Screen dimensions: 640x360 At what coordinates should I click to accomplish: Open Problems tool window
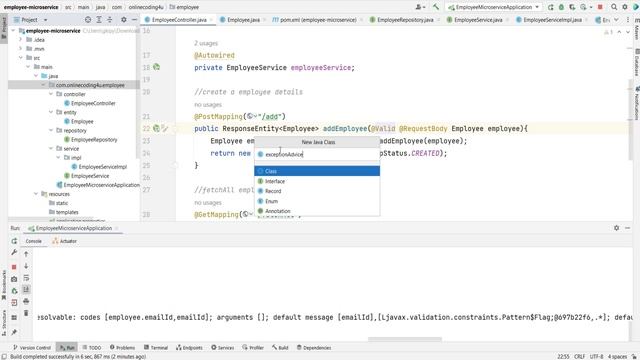point(122,347)
